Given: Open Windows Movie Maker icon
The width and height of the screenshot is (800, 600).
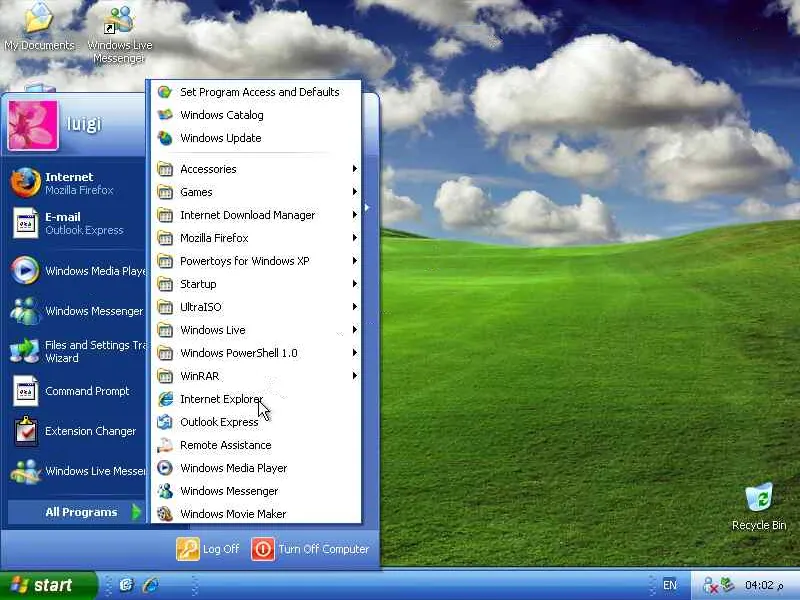Looking at the screenshot, I should (x=165, y=514).
